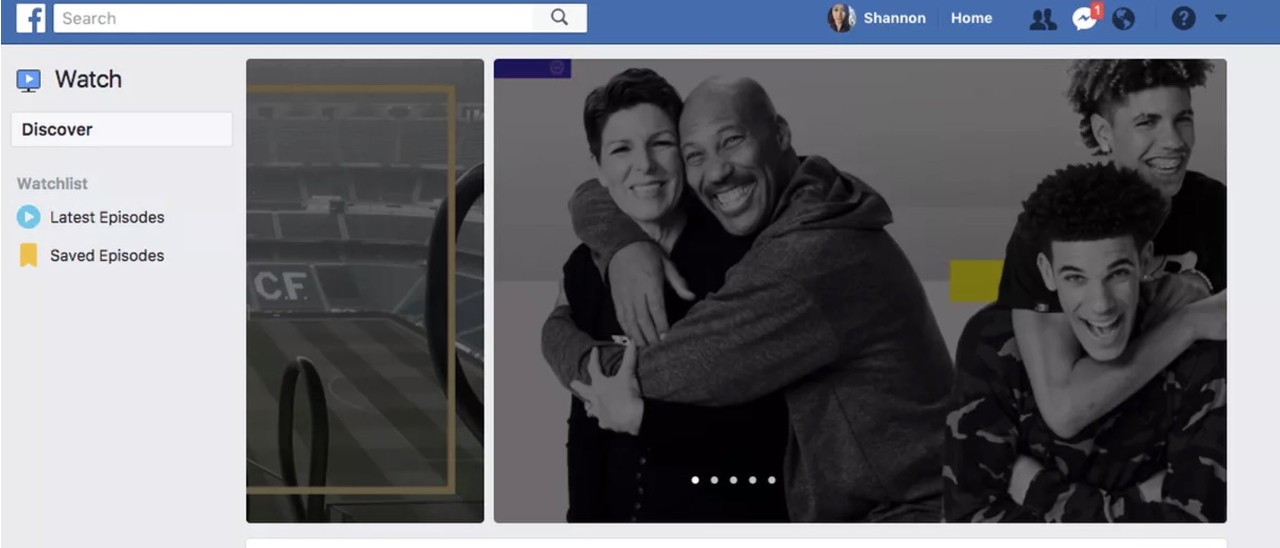Click the Watch heading title
This screenshot has height=548, width=1280.
pos(88,80)
